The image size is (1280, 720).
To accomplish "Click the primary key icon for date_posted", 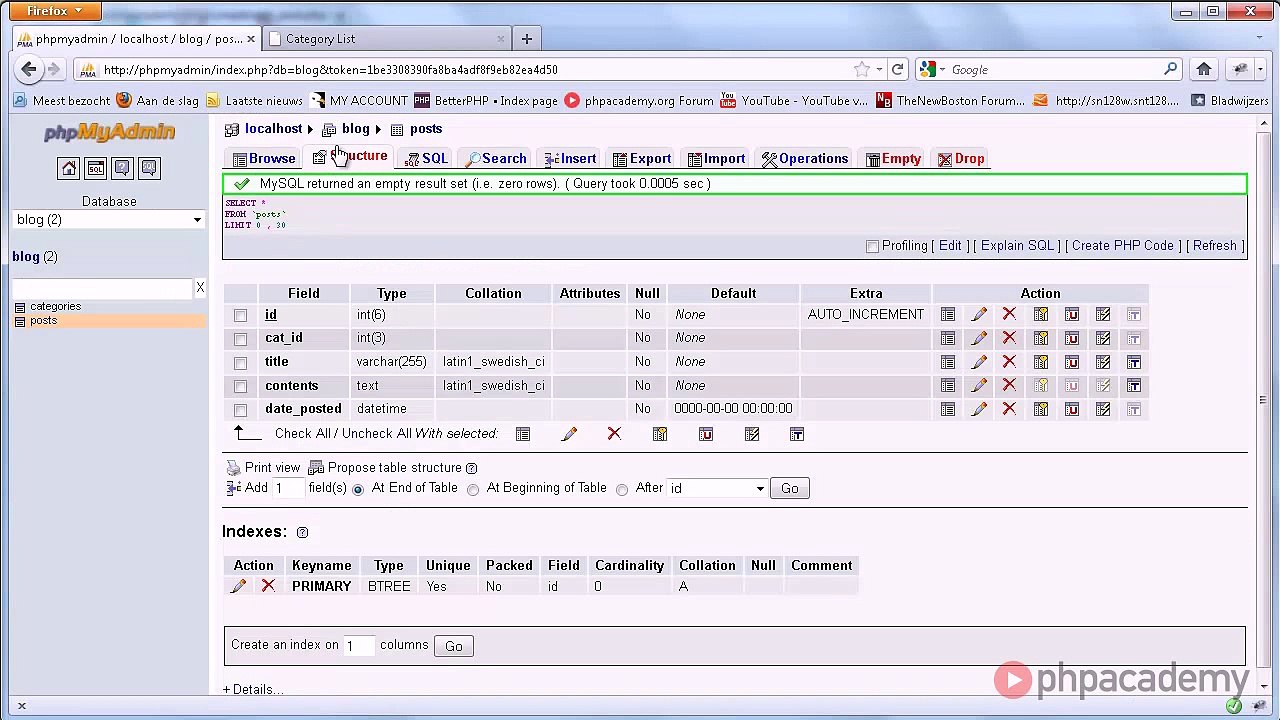I will tap(1041, 409).
